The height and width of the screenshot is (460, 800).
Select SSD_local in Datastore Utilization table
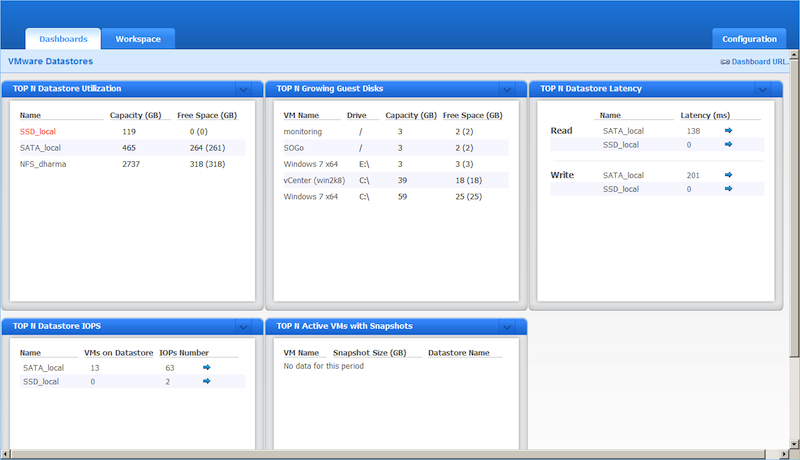[38, 132]
